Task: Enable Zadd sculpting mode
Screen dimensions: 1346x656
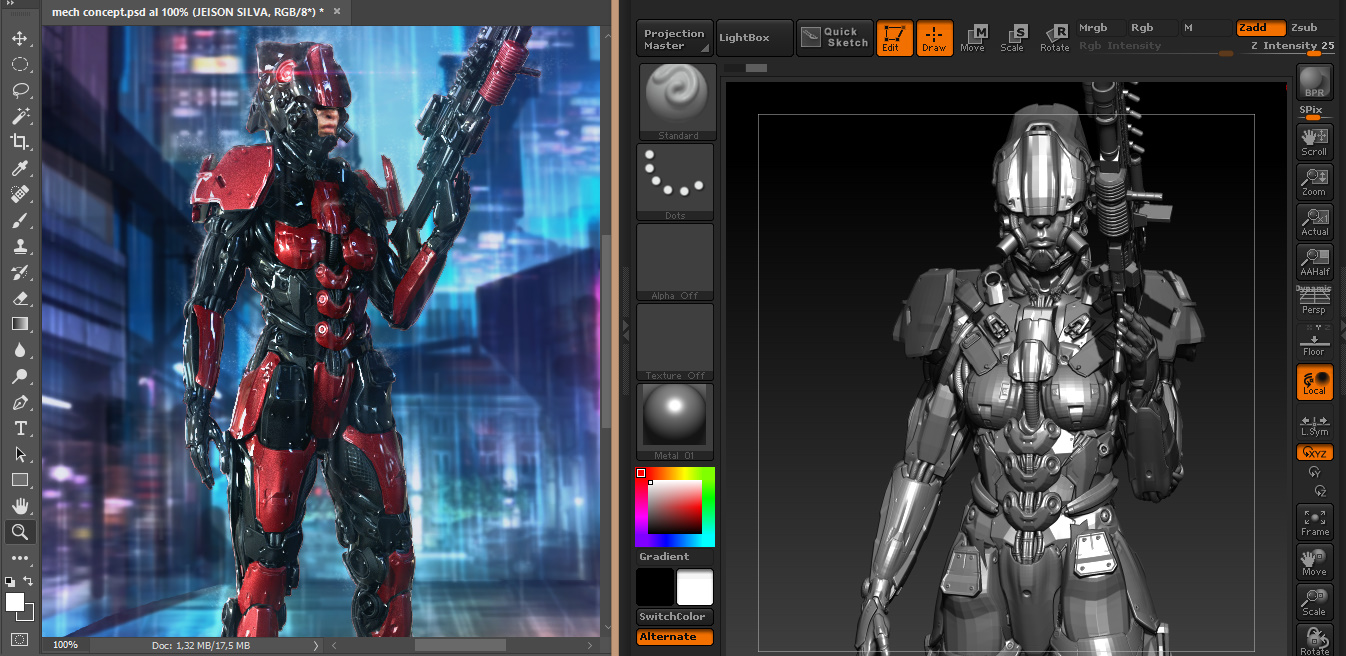Action: (1260, 28)
